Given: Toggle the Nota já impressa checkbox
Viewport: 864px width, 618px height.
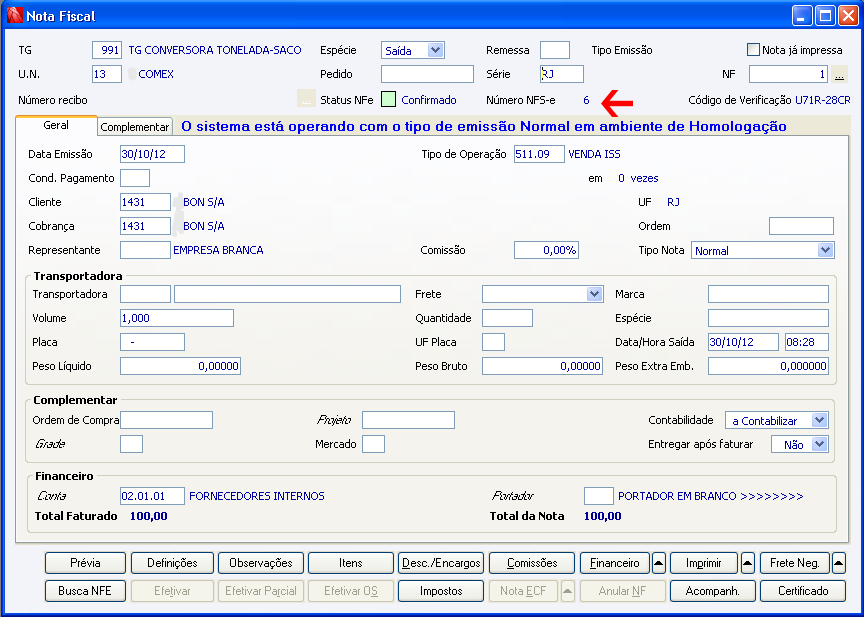Looking at the screenshot, I should [x=754, y=50].
